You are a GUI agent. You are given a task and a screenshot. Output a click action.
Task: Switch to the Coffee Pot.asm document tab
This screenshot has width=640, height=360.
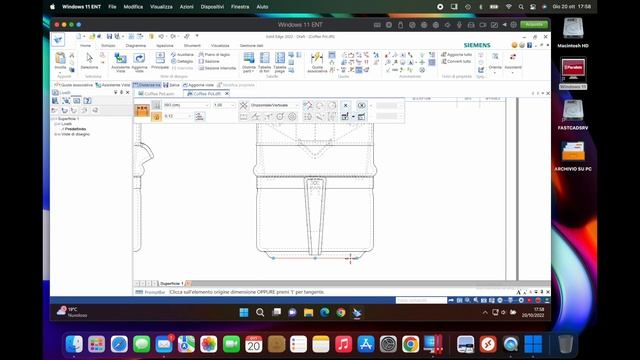click(x=156, y=93)
